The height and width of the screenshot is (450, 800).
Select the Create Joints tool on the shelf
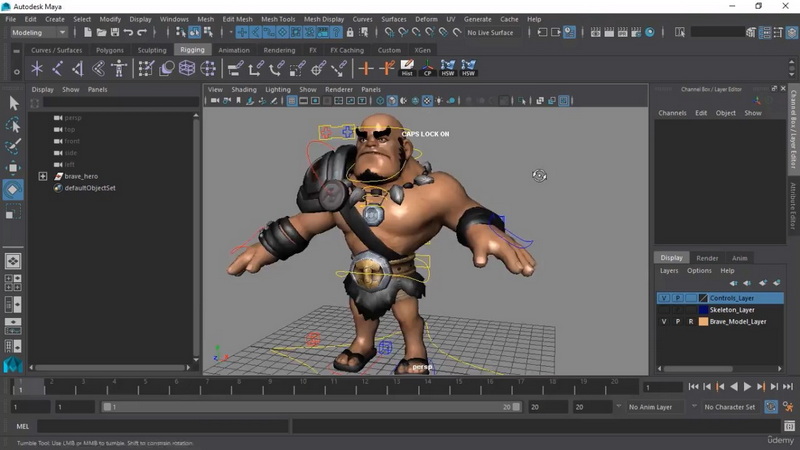(57, 68)
